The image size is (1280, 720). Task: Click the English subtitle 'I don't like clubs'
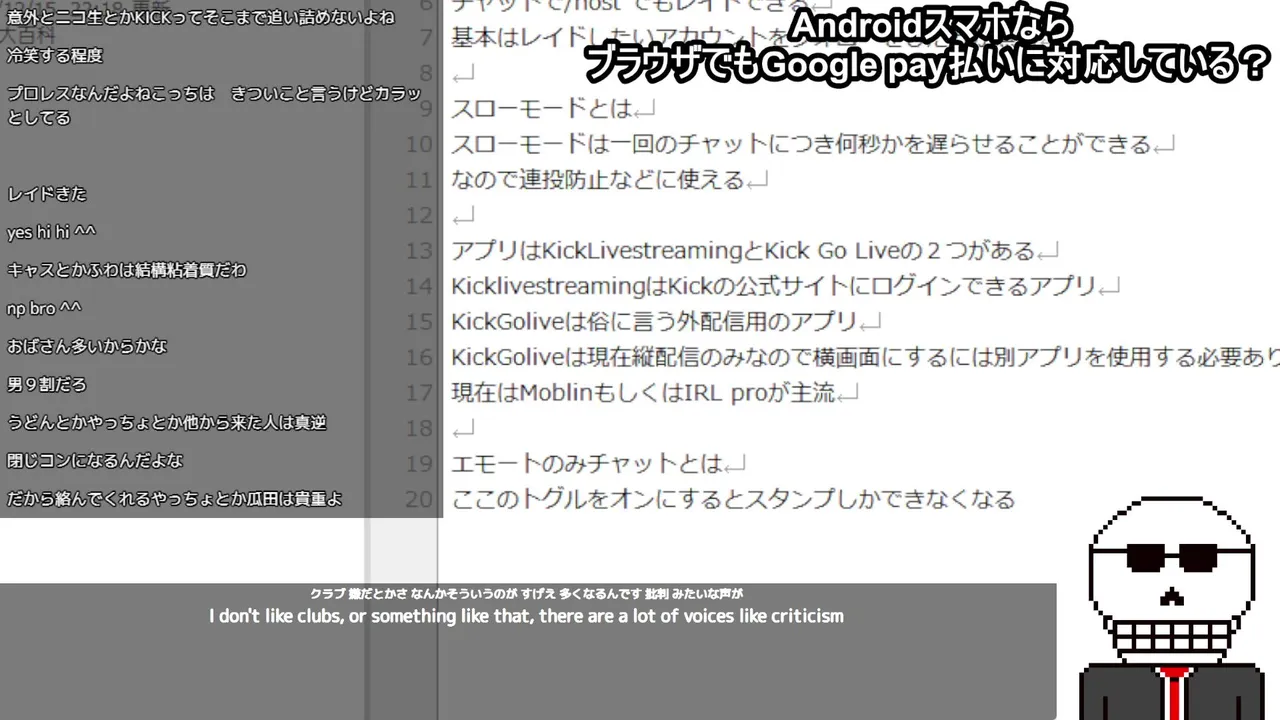[x=526, y=616]
